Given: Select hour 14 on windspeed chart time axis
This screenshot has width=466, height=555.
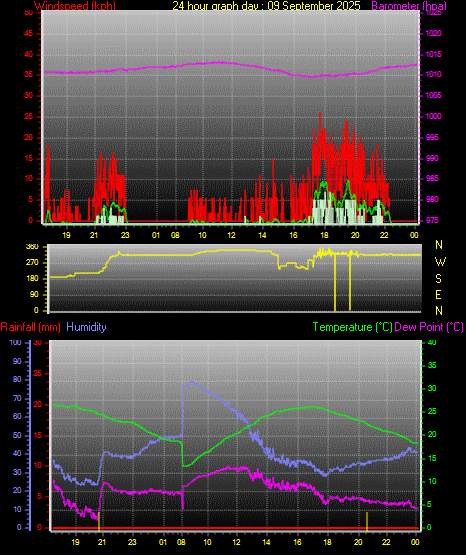Looking at the screenshot, I should pyautogui.click(x=262, y=235).
